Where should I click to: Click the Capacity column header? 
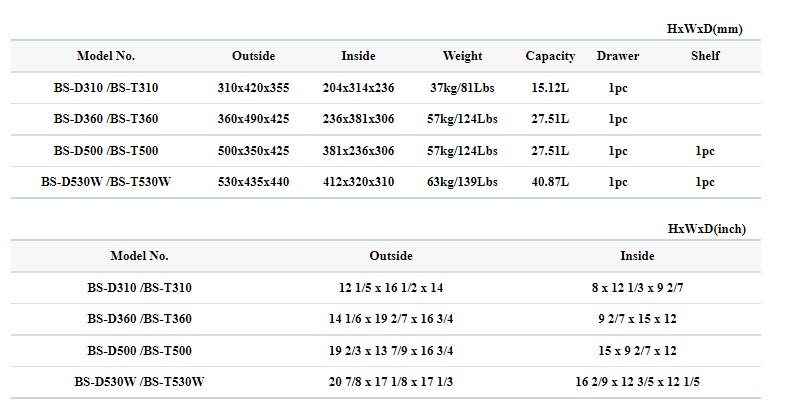coord(550,56)
